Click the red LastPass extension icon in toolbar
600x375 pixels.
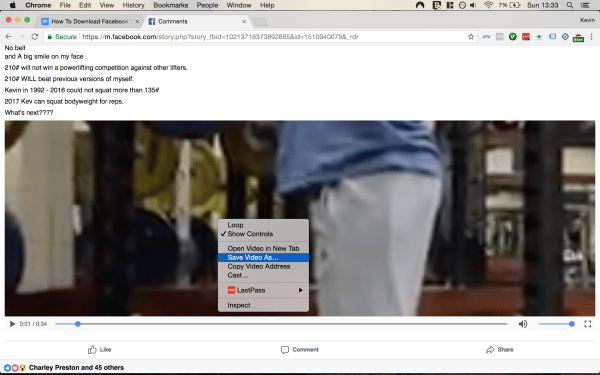pyautogui.click(x=526, y=37)
